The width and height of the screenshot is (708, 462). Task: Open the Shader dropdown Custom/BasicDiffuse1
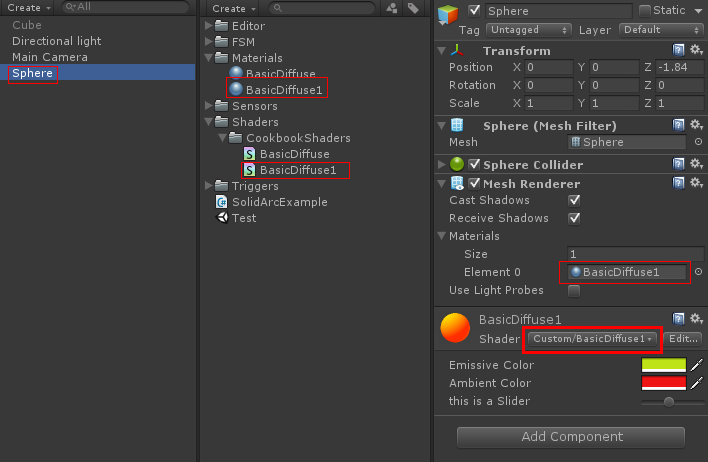click(x=594, y=339)
